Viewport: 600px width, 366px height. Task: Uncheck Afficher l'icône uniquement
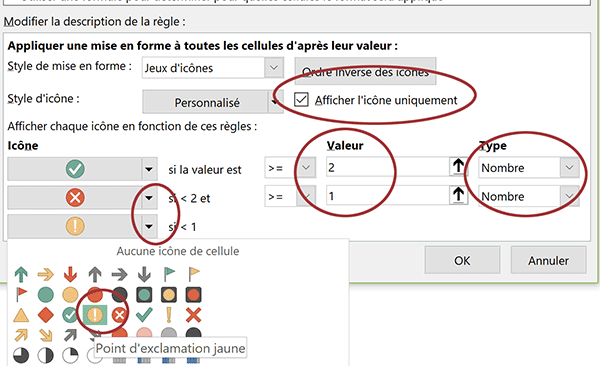point(301,100)
